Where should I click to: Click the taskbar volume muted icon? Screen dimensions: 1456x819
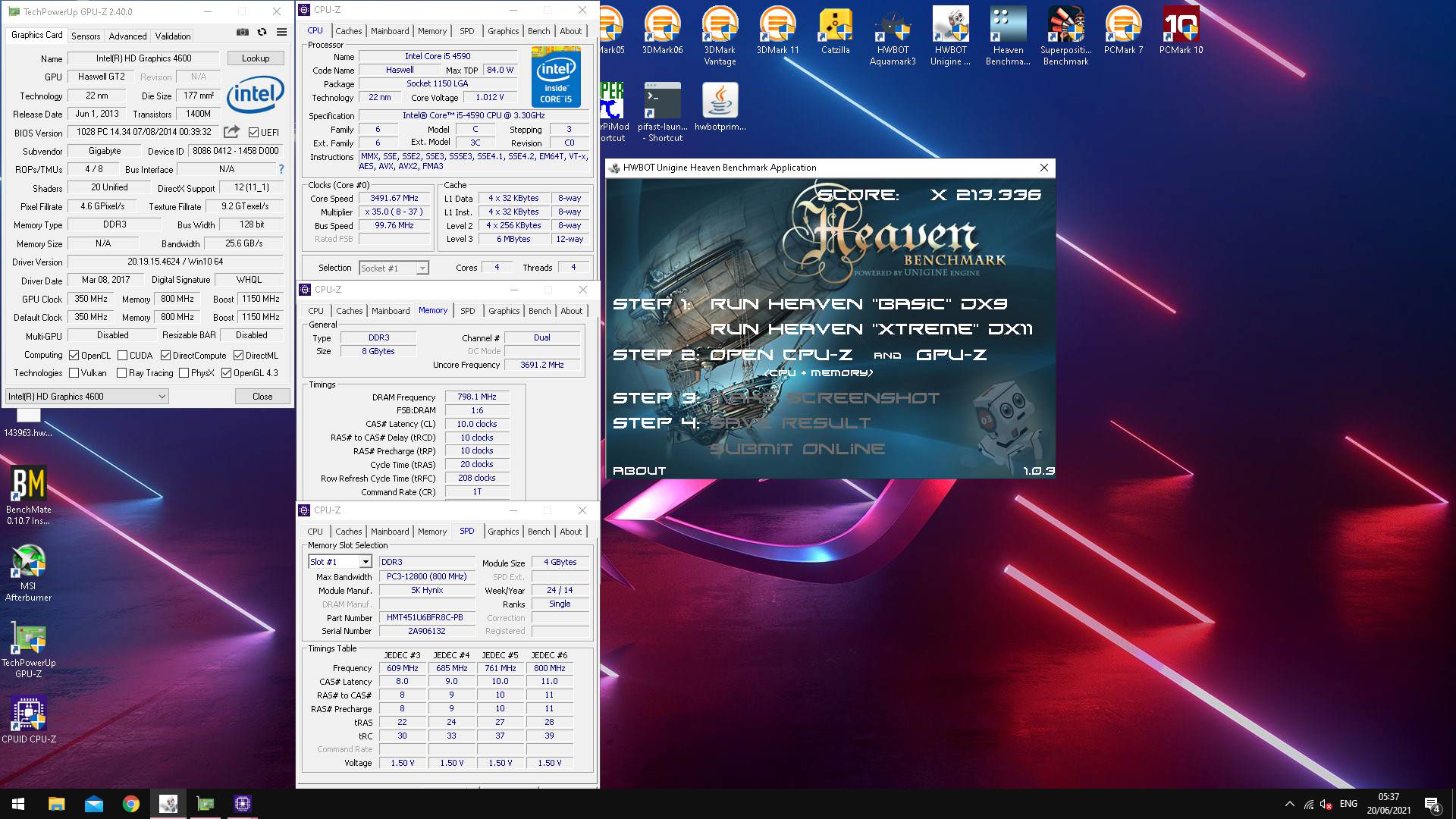tap(1326, 804)
